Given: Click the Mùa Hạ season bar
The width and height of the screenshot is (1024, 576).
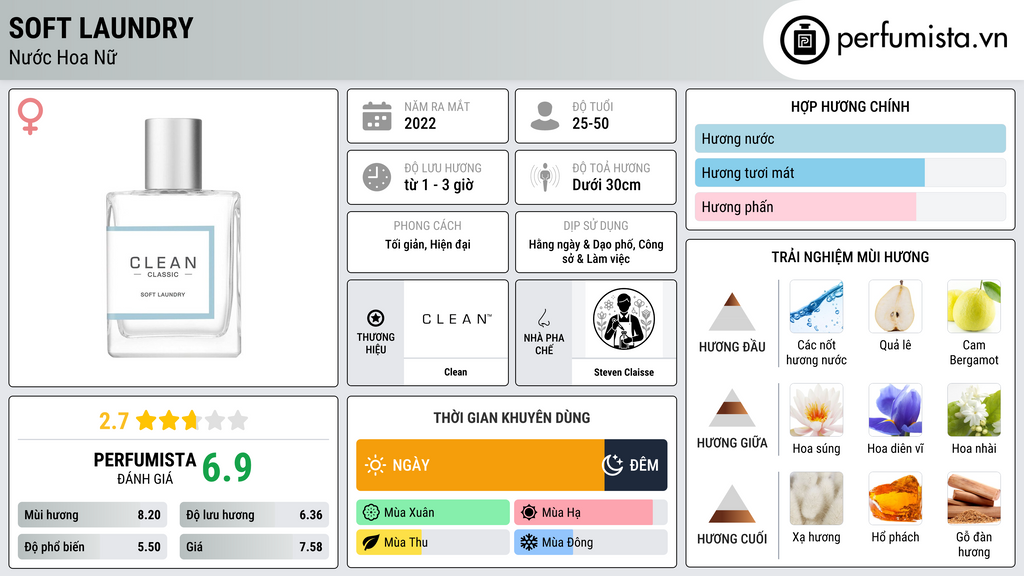Looking at the screenshot, I should [x=590, y=512].
